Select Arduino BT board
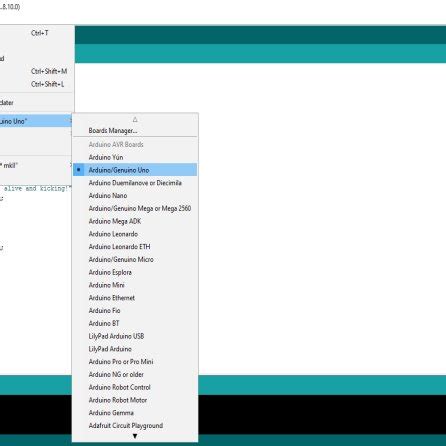 (x=135, y=323)
